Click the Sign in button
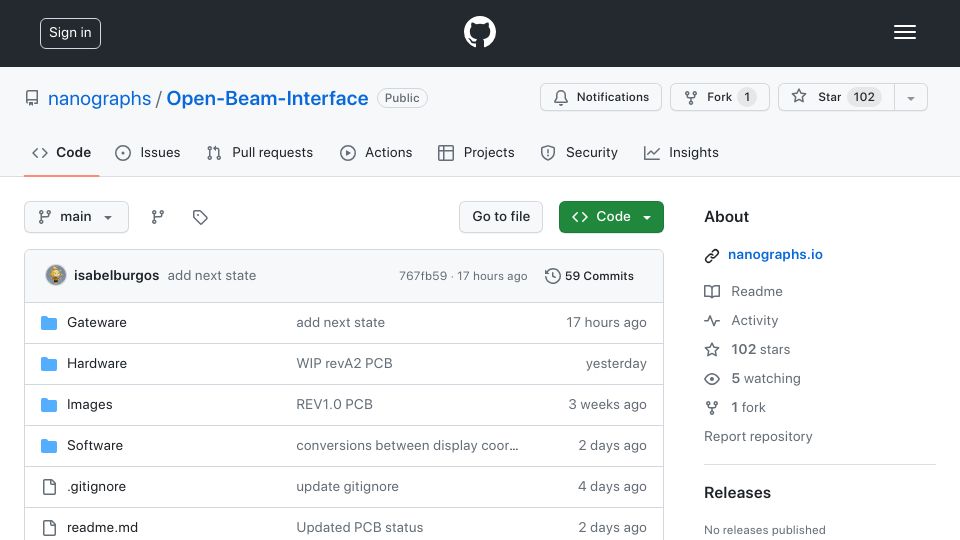 [70, 33]
